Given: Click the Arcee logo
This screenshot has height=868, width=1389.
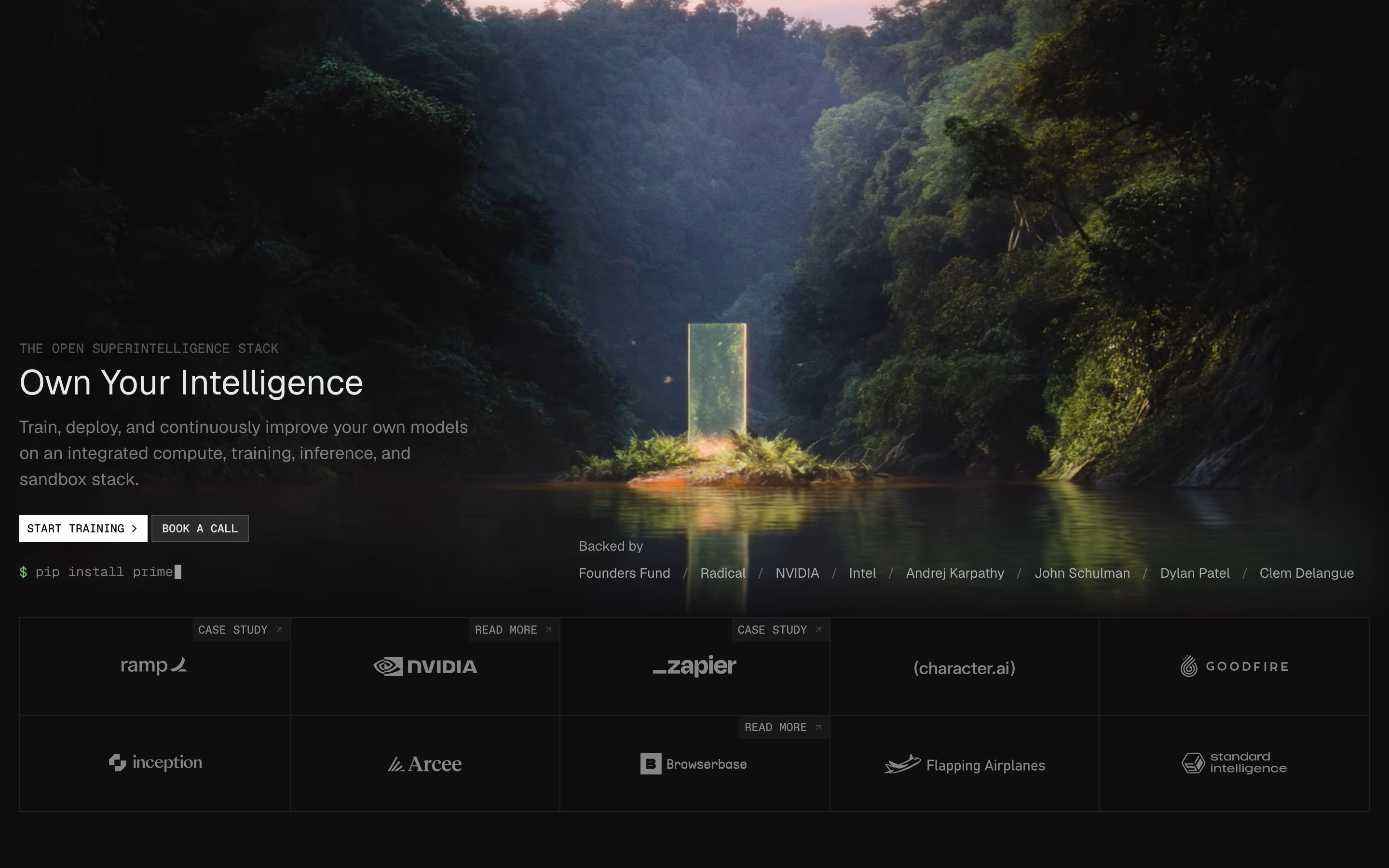Looking at the screenshot, I should (x=425, y=763).
